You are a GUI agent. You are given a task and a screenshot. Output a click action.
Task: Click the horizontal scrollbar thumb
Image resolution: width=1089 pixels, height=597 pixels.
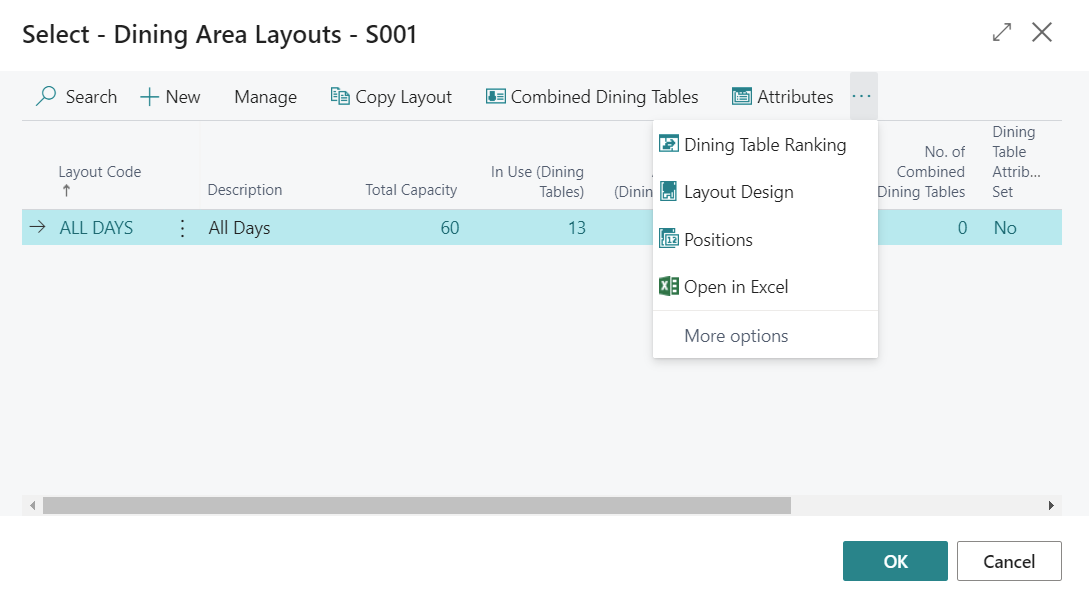coord(416,506)
